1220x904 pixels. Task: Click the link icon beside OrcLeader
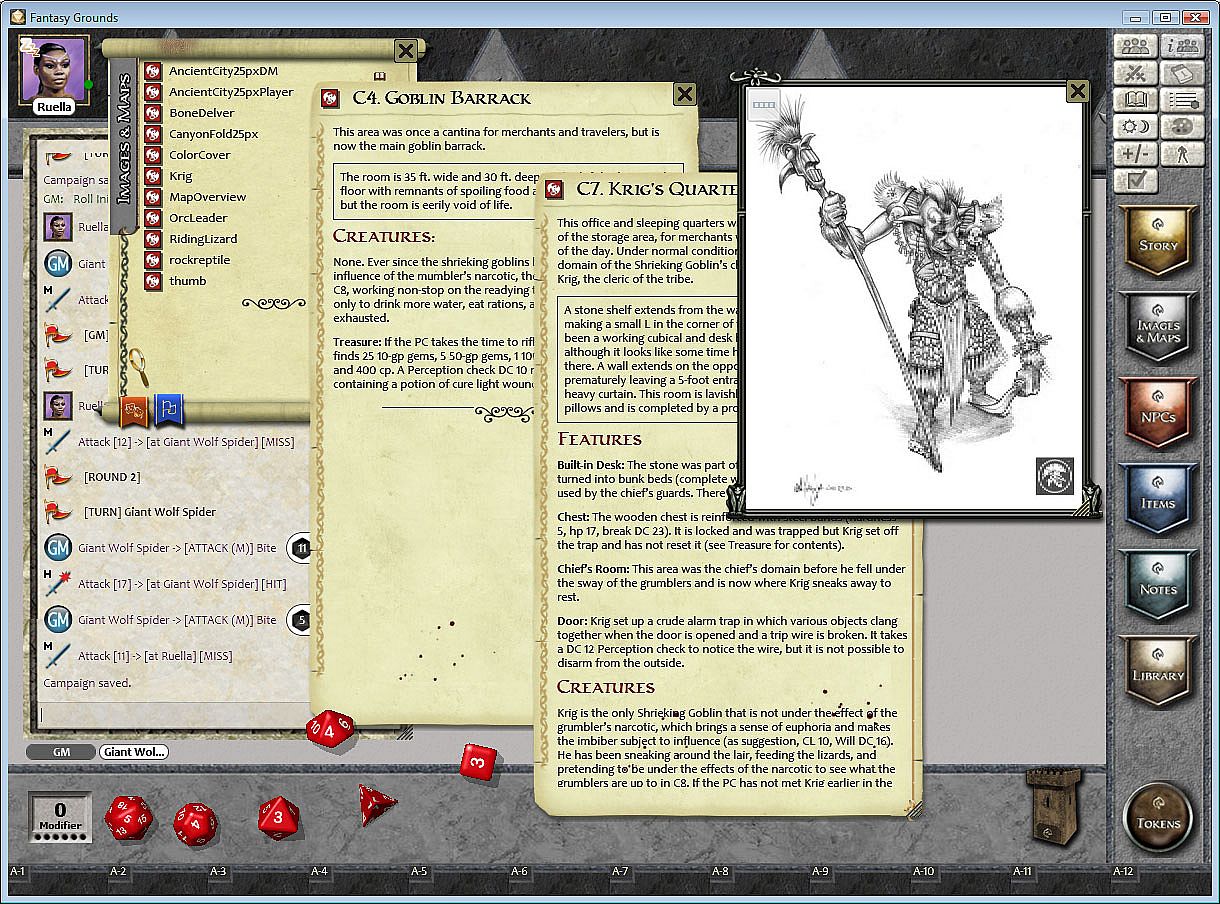tap(153, 218)
